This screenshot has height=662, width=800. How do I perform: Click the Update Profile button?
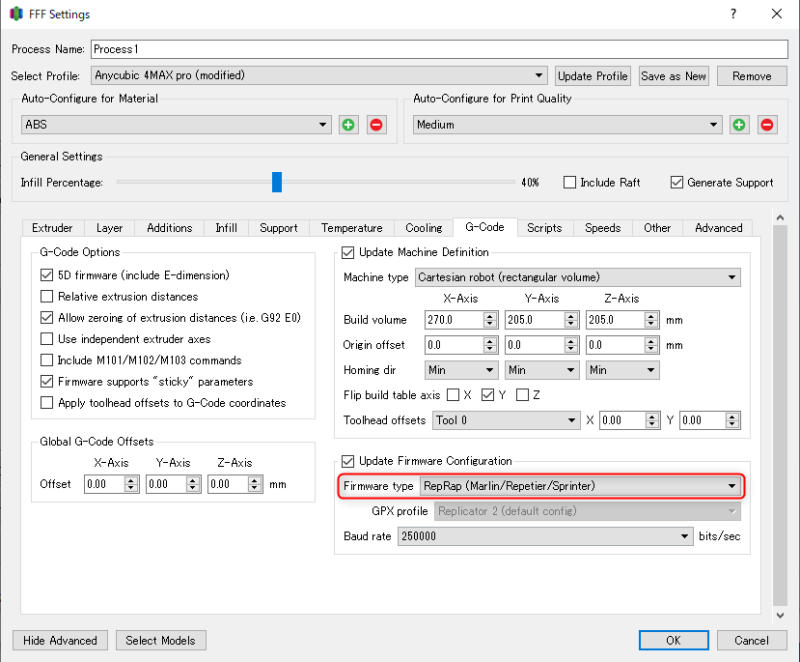[592, 76]
